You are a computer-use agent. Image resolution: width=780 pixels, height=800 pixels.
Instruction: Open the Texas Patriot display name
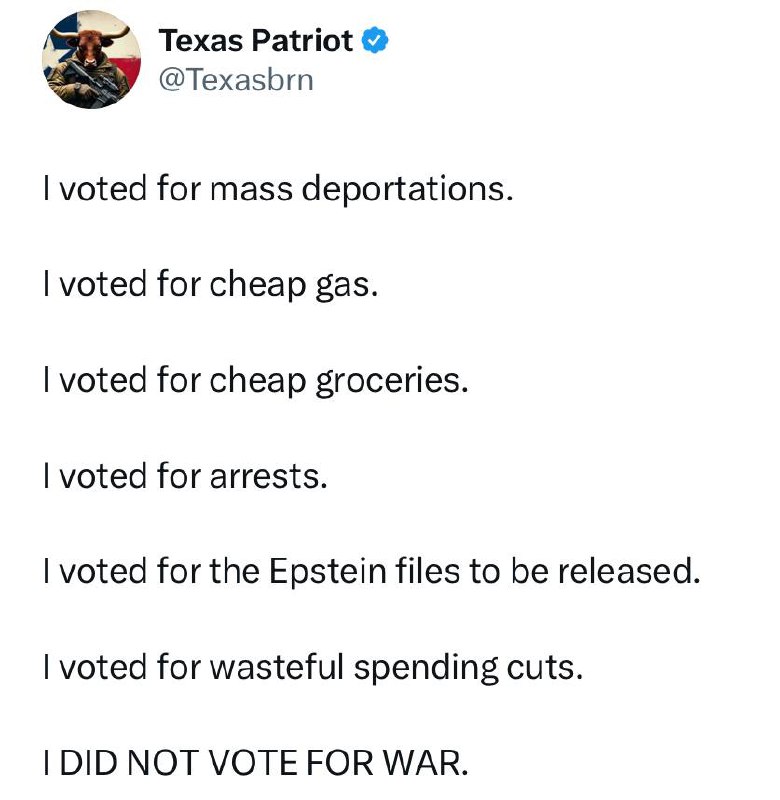[256, 40]
